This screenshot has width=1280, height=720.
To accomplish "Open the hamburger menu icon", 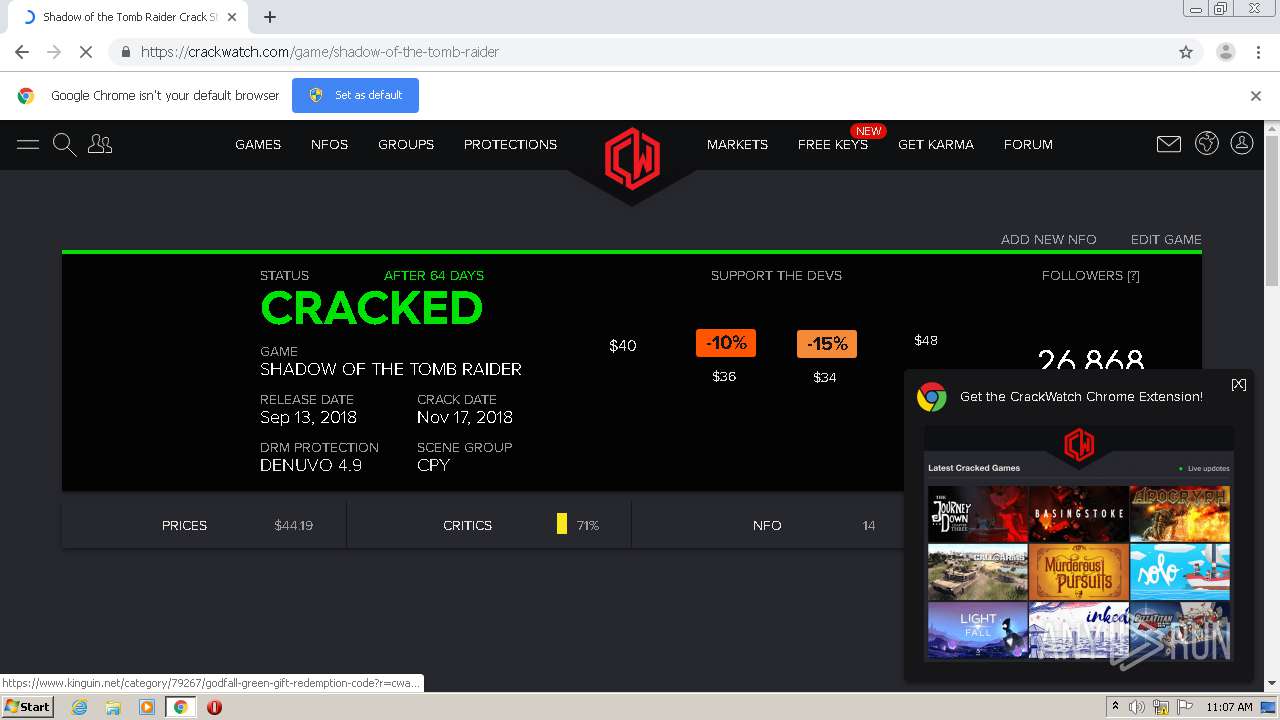I will pyautogui.click(x=28, y=145).
